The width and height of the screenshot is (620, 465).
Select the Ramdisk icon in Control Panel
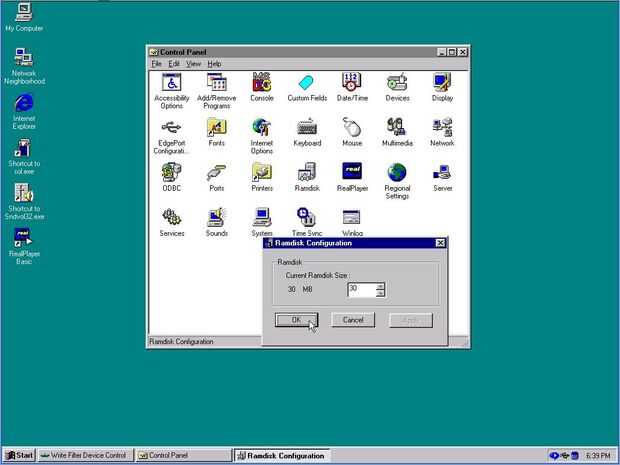pos(307,177)
